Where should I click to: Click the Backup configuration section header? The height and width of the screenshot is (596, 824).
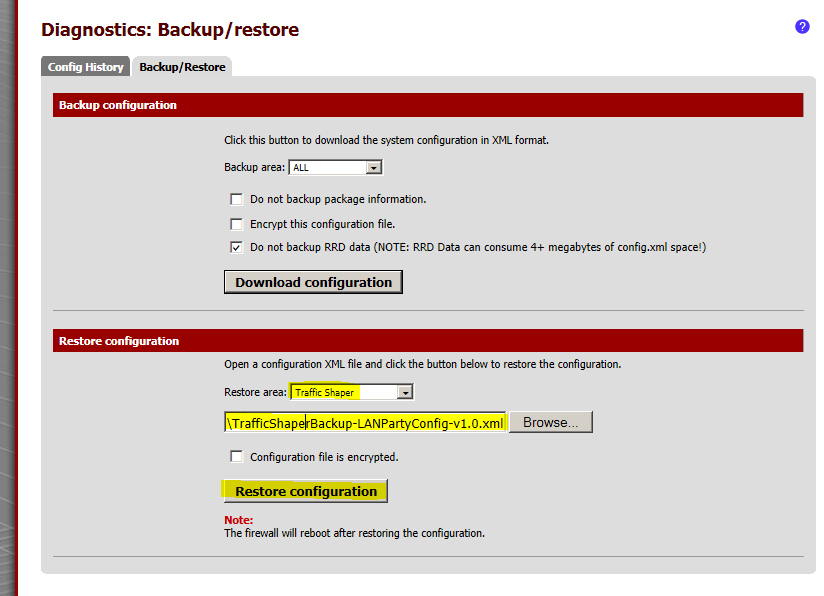point(118,105)
